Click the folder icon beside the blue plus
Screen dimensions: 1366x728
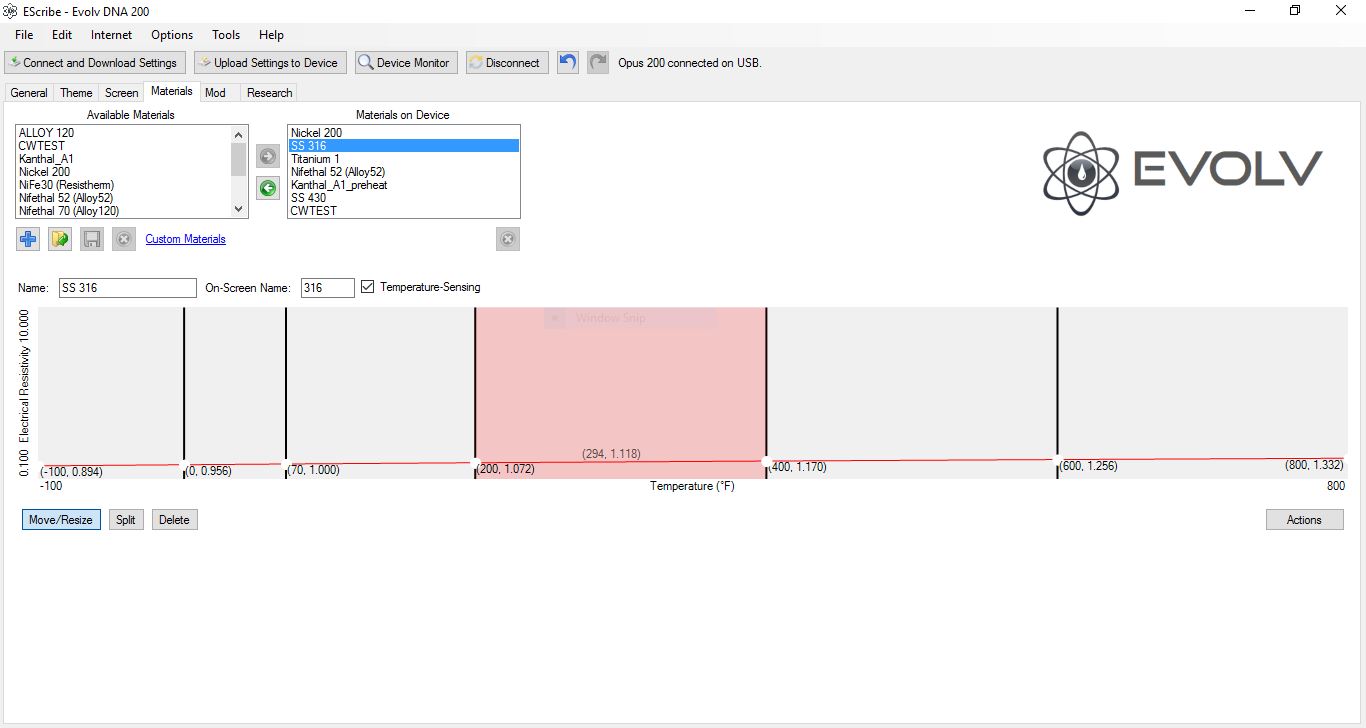[x=60, y=239]
